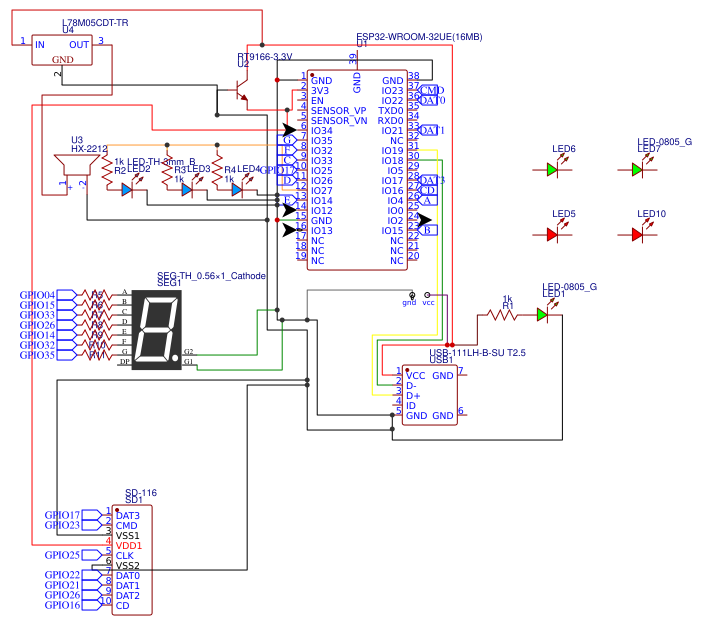The width and height of the screenshot is (702, 625).
Task: Click the green LED1 near resistor R1
Action: point(542,314)
